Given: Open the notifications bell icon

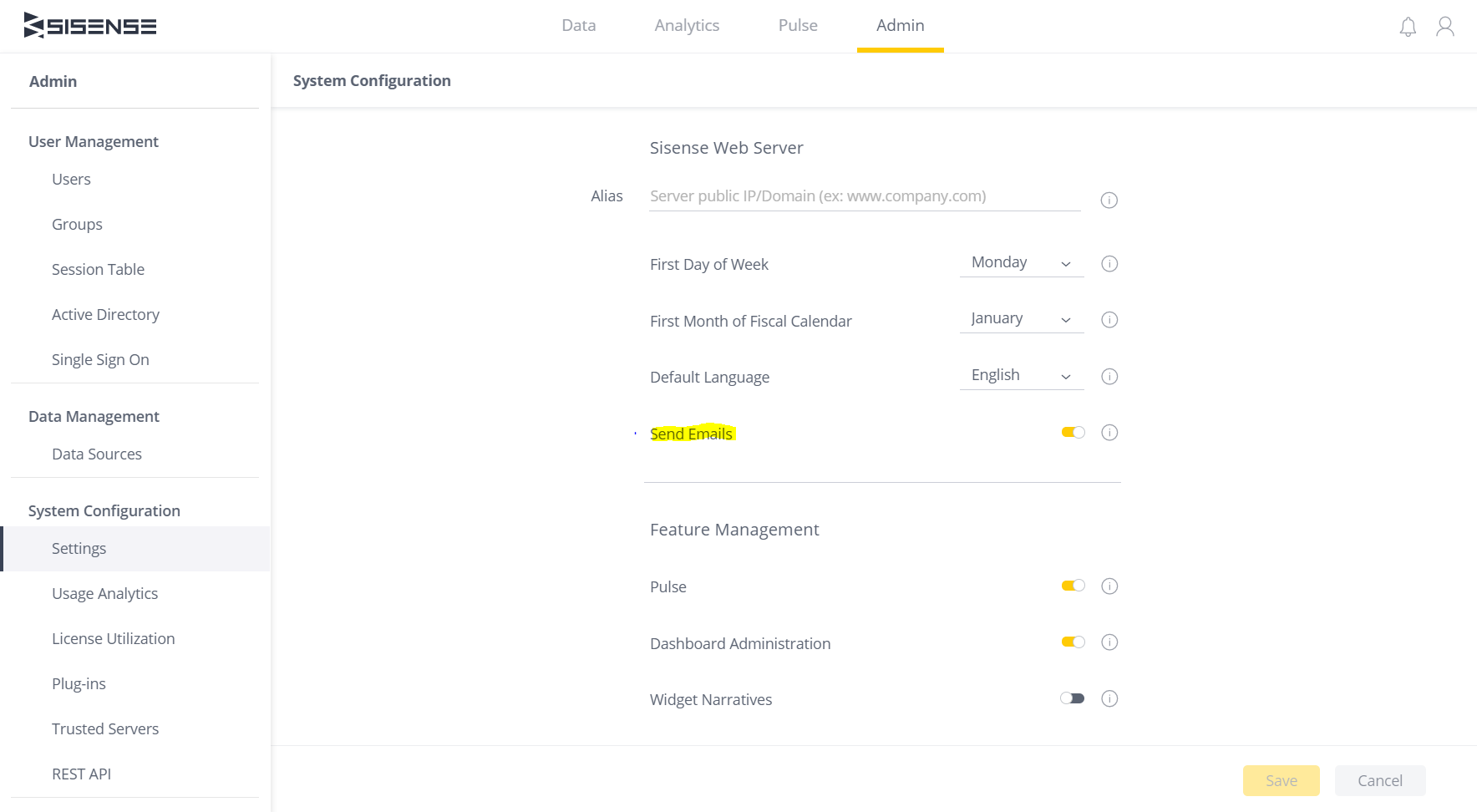Looking at the screenshot, I should click(x=1408, y=27).
